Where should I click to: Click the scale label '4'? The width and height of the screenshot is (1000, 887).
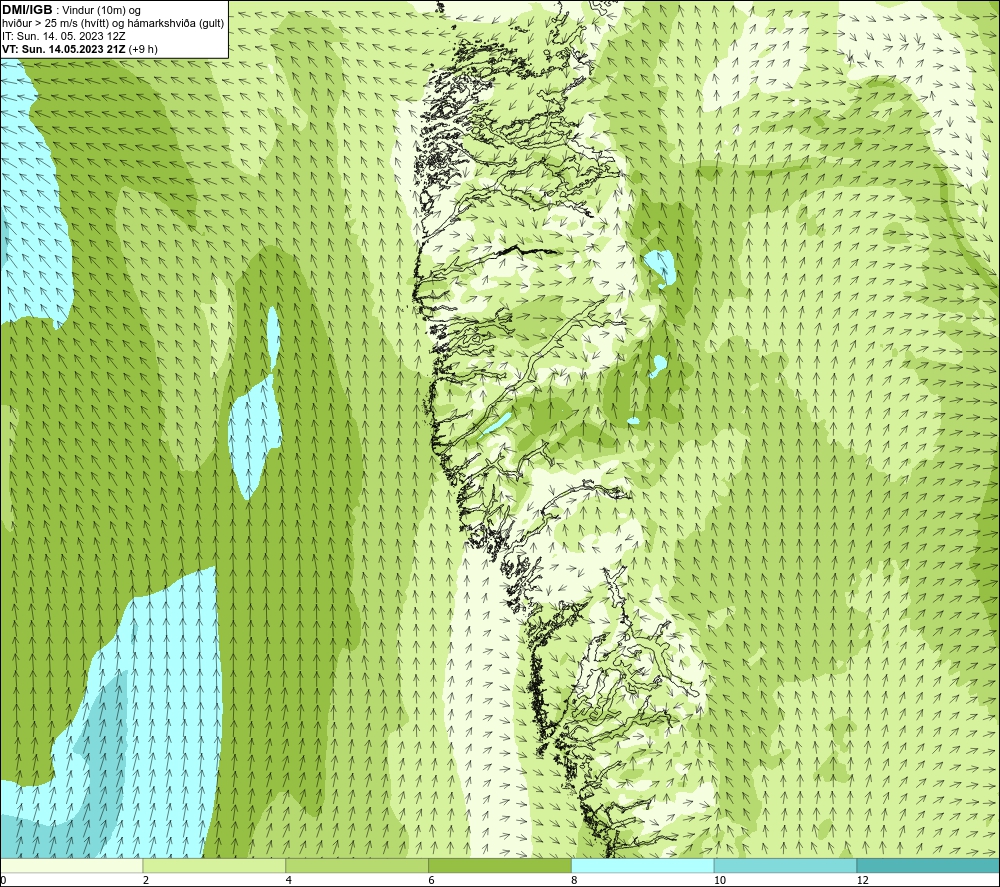[x=289, y=881]
